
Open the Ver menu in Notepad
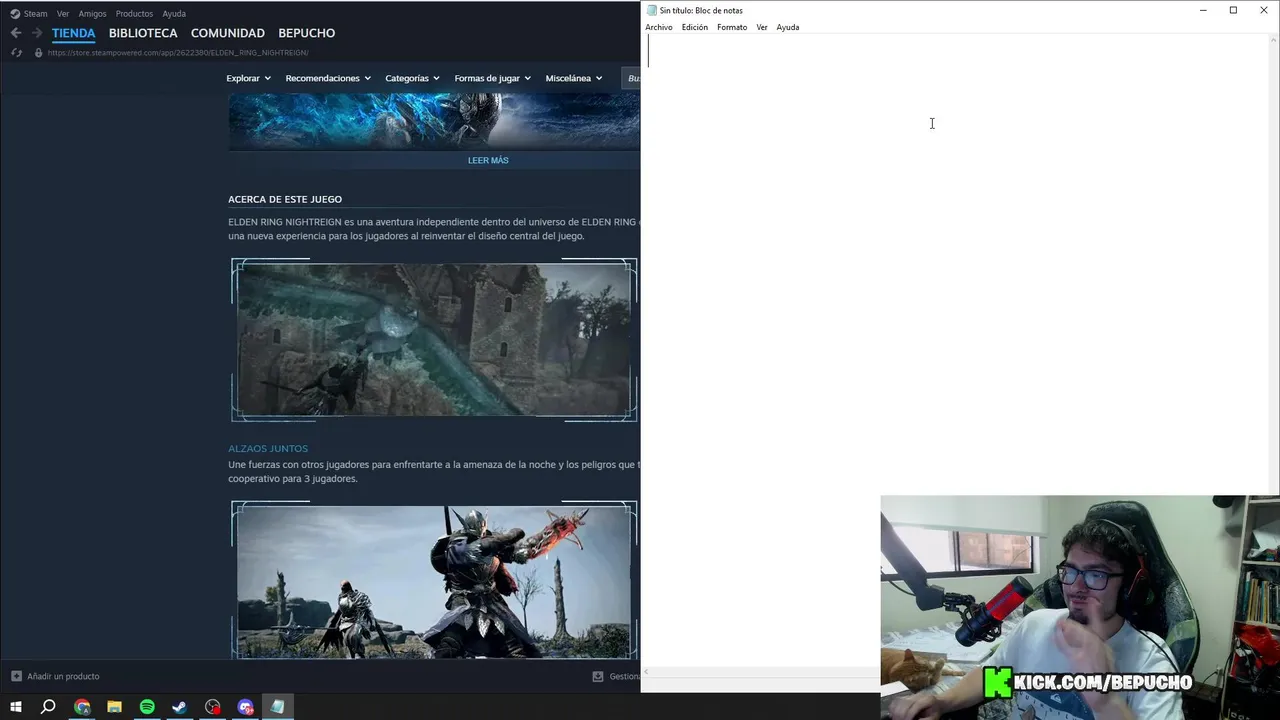(x=762, y=27)
